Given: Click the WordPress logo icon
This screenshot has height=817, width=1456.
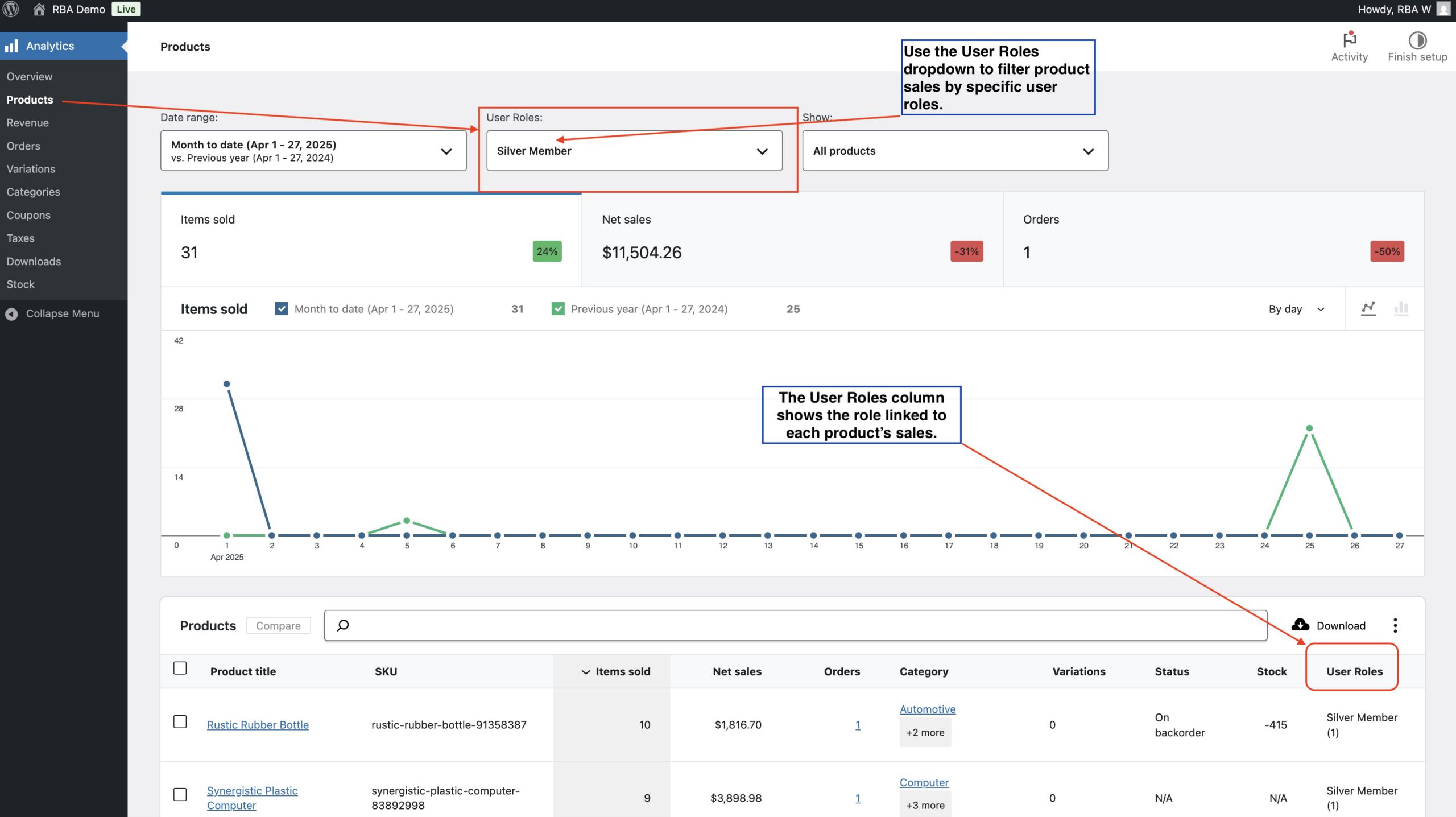Looking at the screenshot, I should 11,9.
